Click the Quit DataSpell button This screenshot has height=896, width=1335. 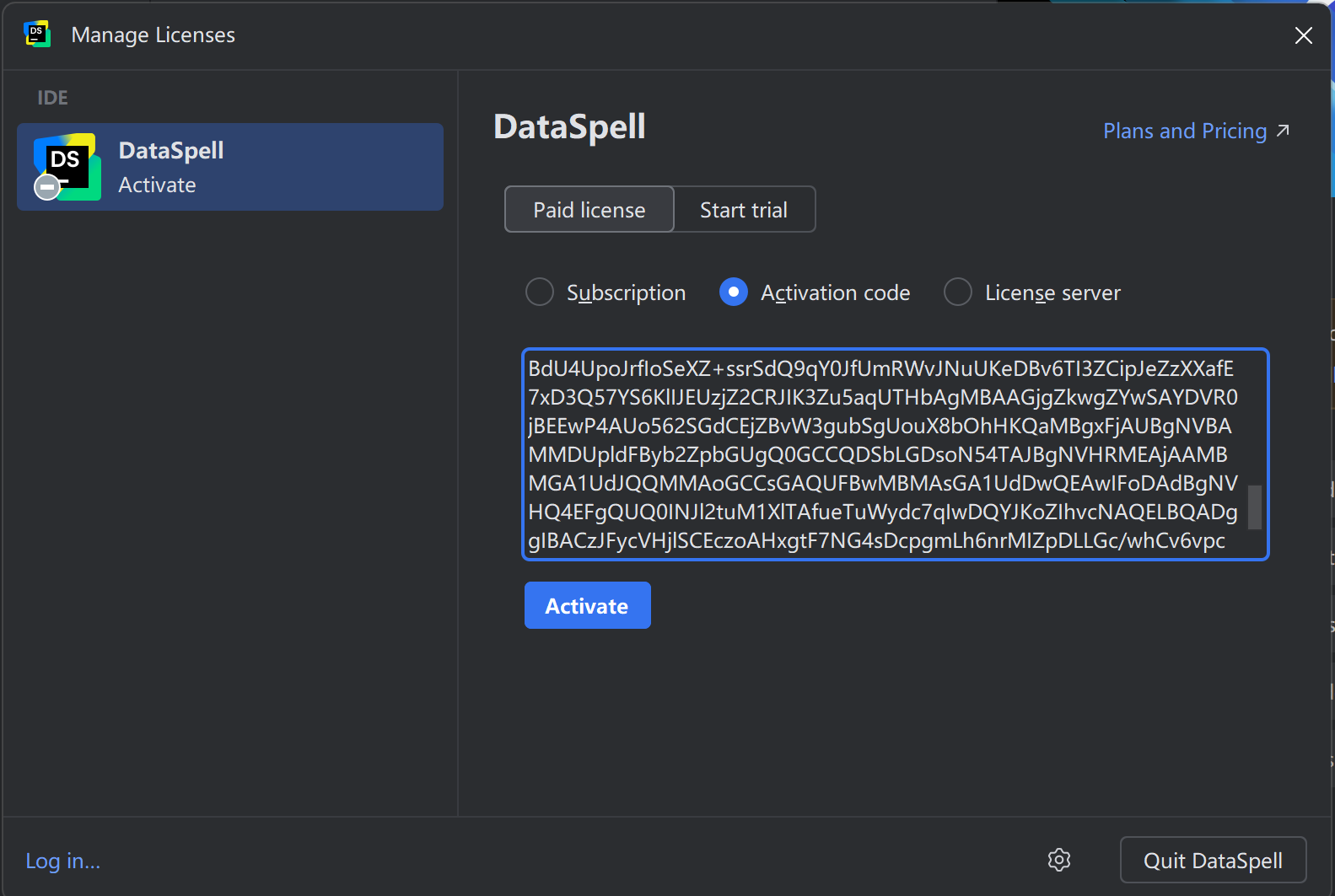point(1213,860)
